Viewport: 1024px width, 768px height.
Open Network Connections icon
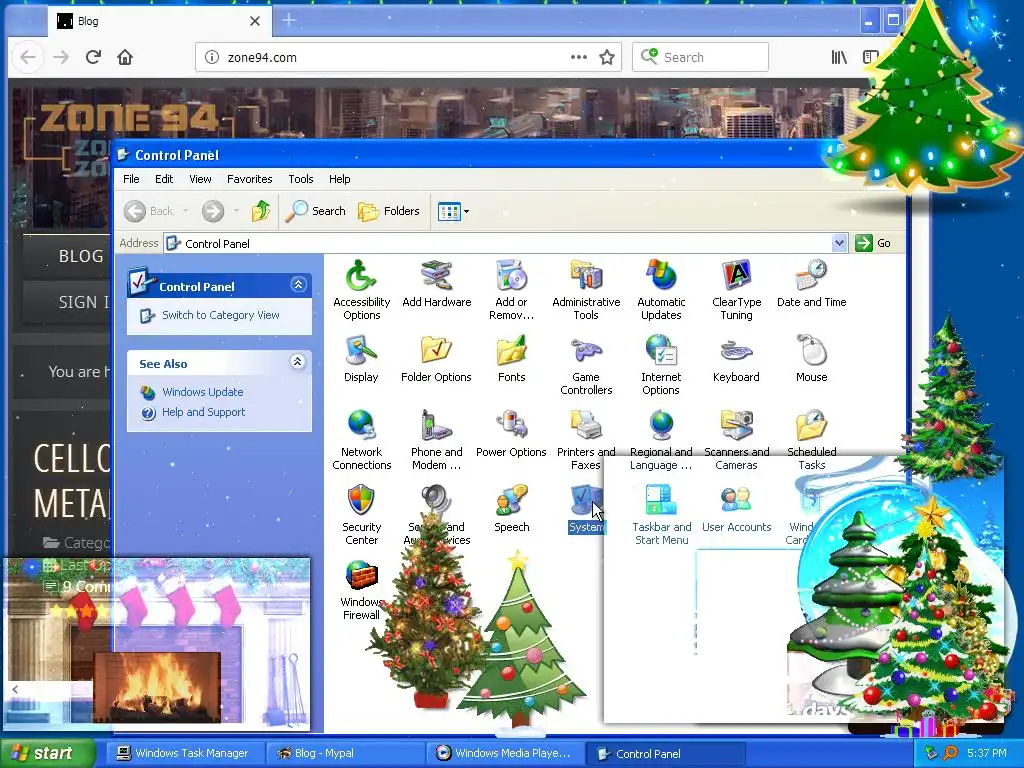pyautogui.click(x=361, y=440)
